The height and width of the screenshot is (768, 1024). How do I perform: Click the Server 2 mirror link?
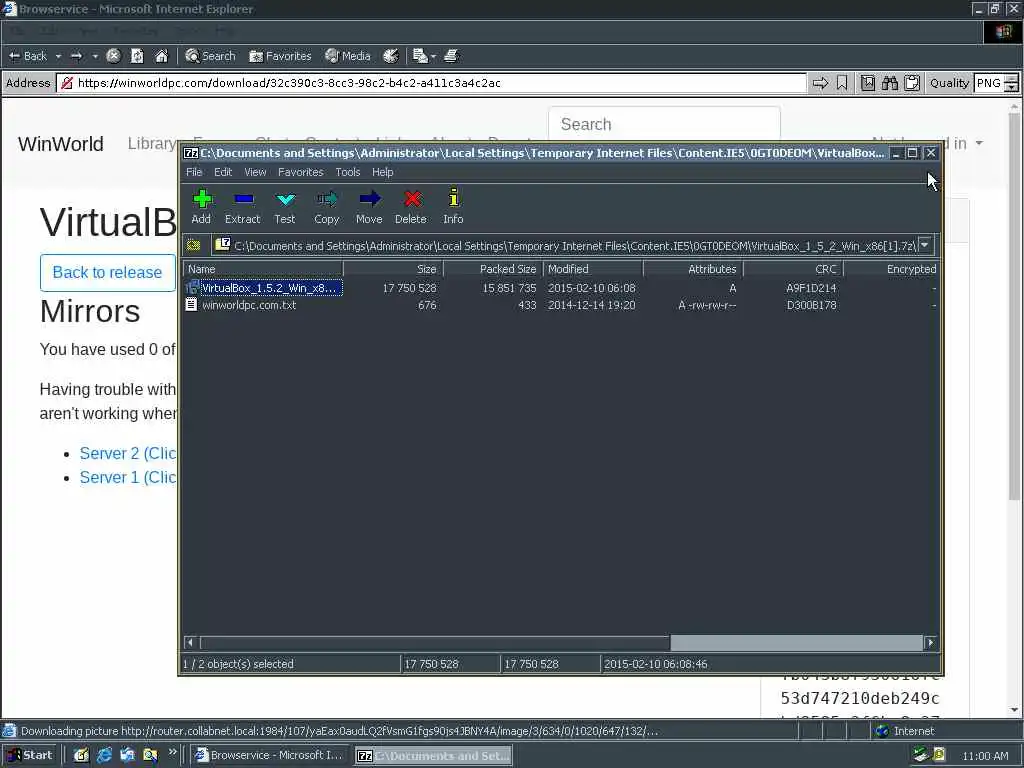127,453
